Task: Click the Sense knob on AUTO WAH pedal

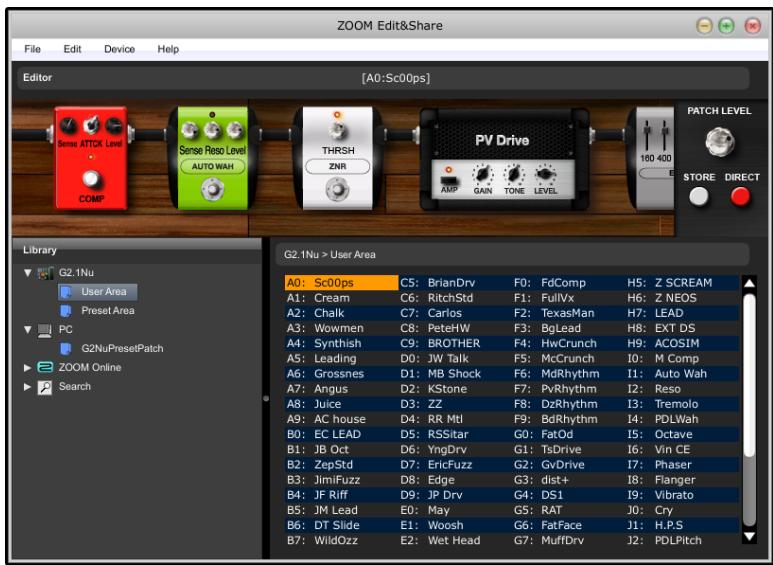Action: (x=189, y=130)
